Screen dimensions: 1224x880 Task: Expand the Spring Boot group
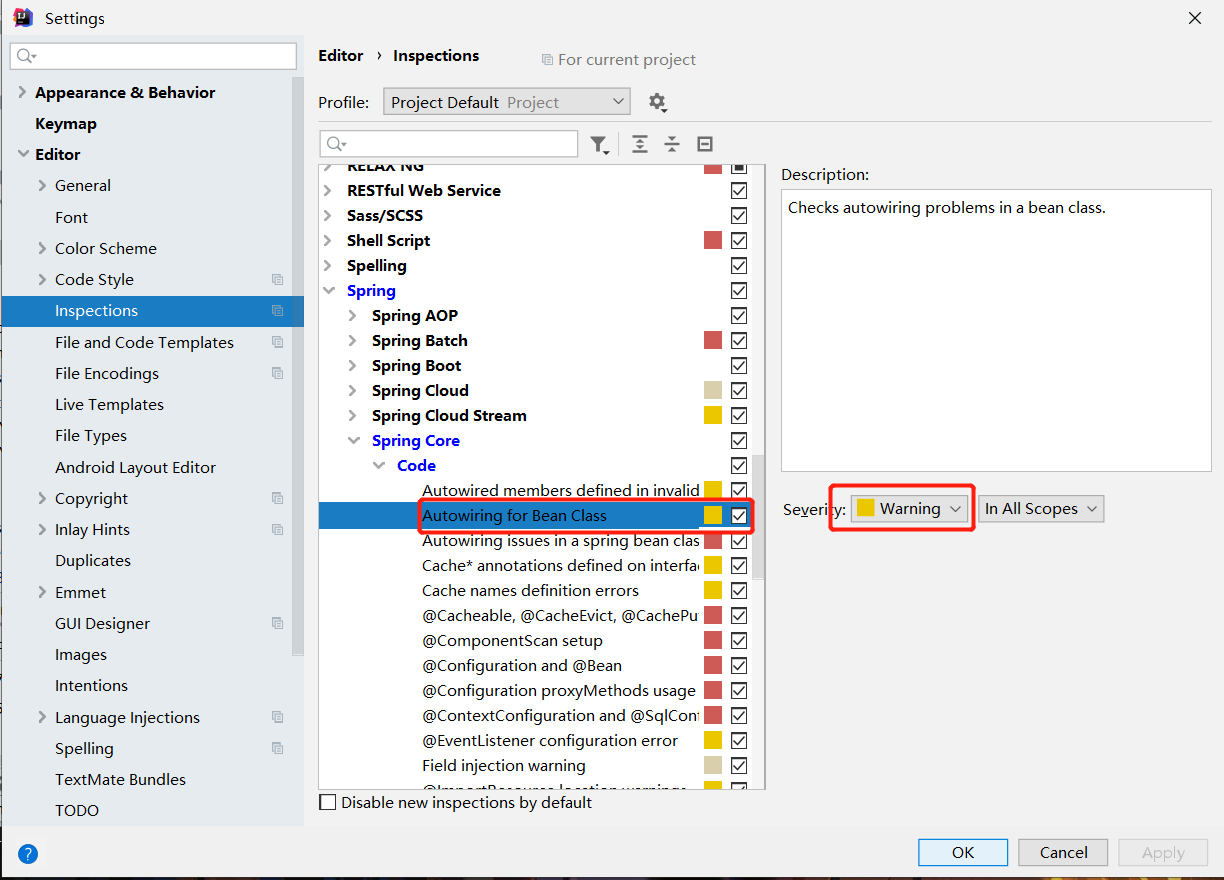pyautogui.click(x=352, y=365)
